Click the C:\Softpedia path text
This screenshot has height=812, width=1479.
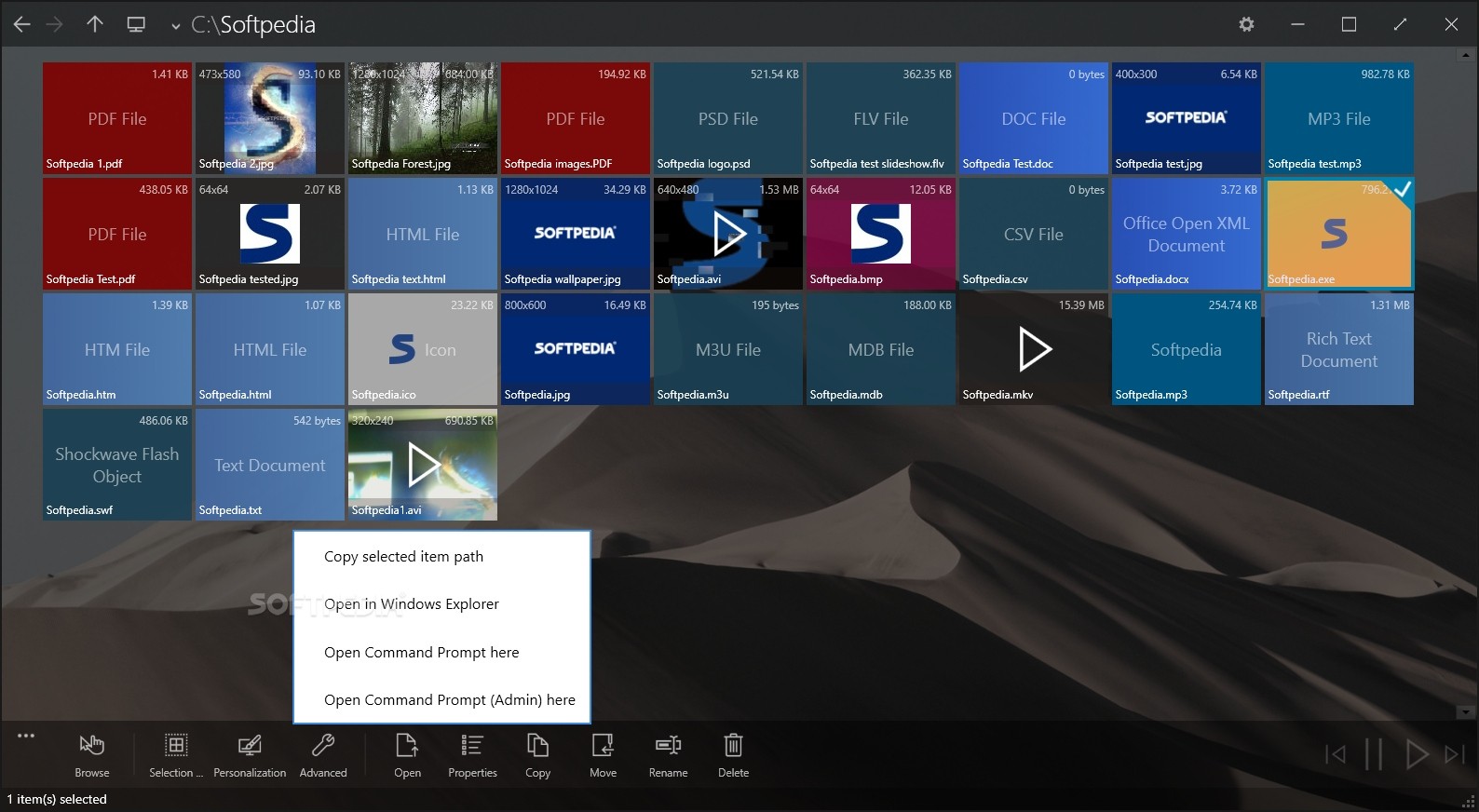253,25
